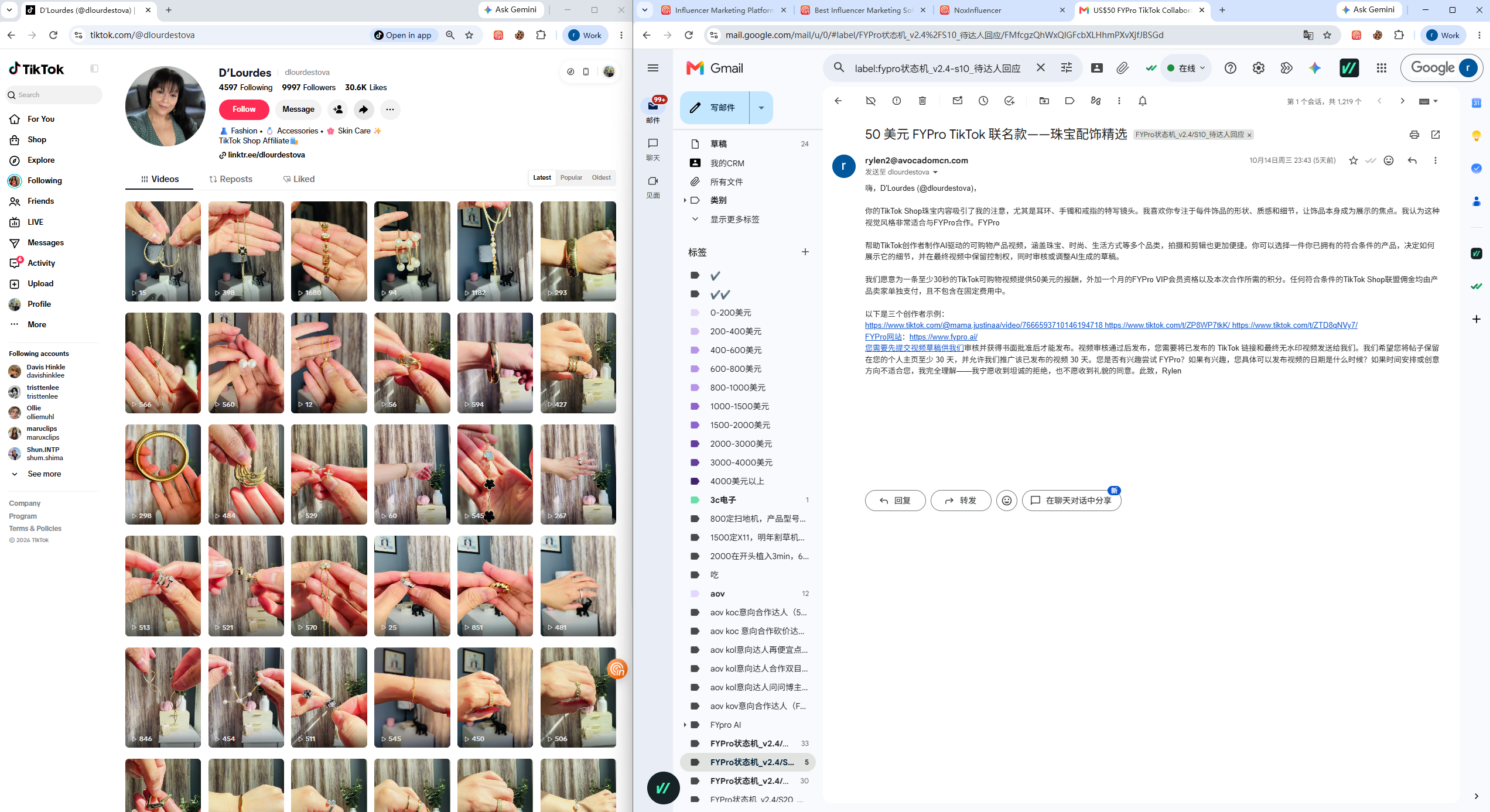Open Chat in Gmail left rail
The image size is (1490, 812).
point(653,149)
